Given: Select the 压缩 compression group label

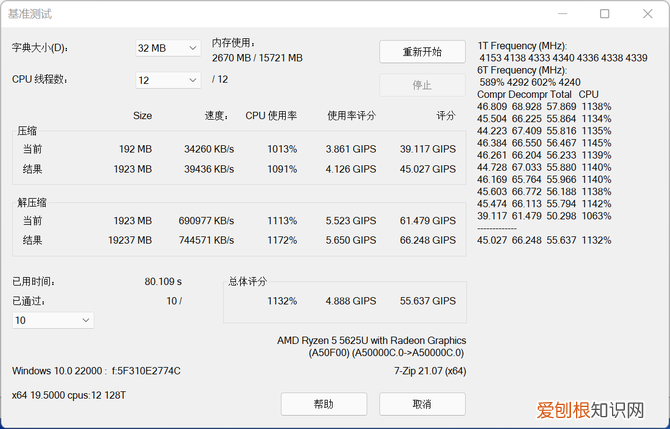Looking at the screenshot, I should (x=28, y=131).
